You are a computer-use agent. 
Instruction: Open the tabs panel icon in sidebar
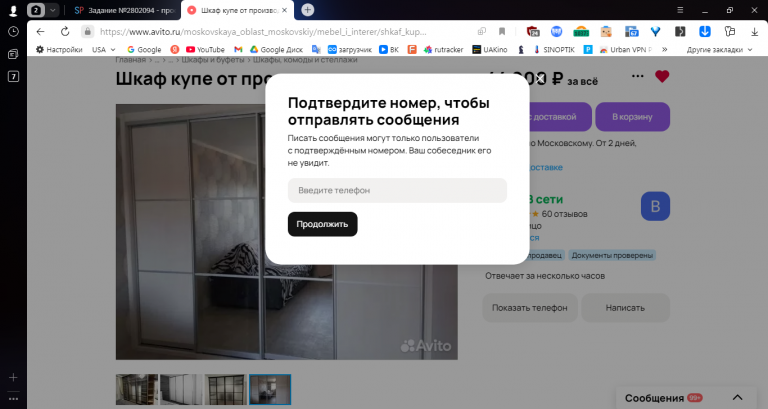click(x=13, y=54)
